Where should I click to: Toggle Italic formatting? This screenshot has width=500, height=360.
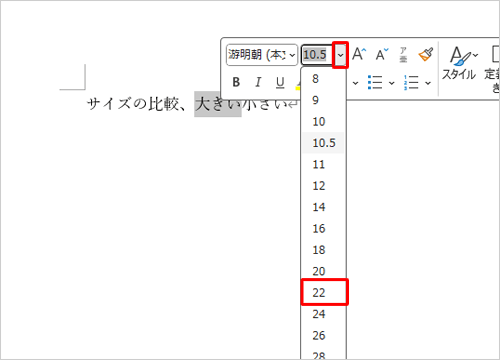pos(258,82)
